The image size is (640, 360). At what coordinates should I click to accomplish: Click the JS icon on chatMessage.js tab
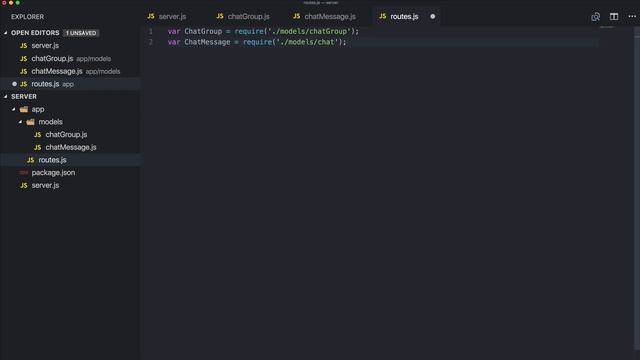tap(297, 16)
